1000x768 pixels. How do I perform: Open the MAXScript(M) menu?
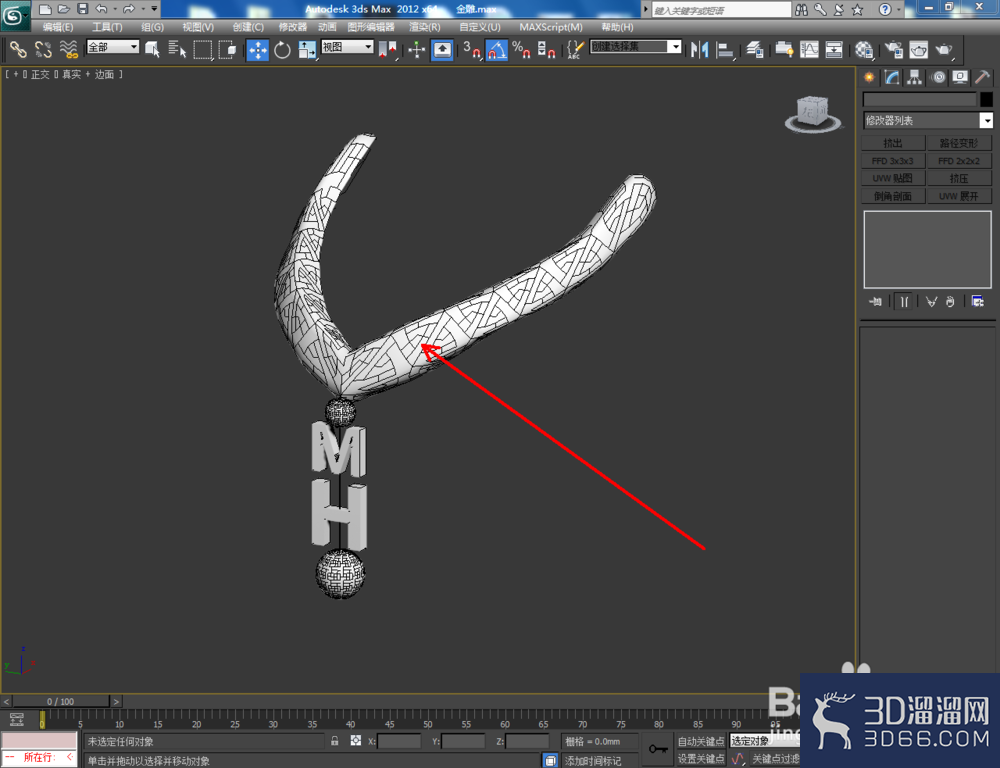point(551,27)
